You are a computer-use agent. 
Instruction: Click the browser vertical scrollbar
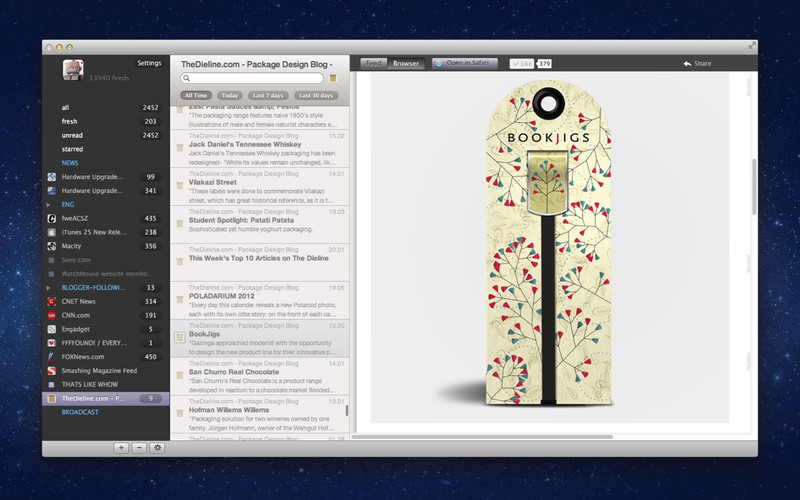pos(754,186)
